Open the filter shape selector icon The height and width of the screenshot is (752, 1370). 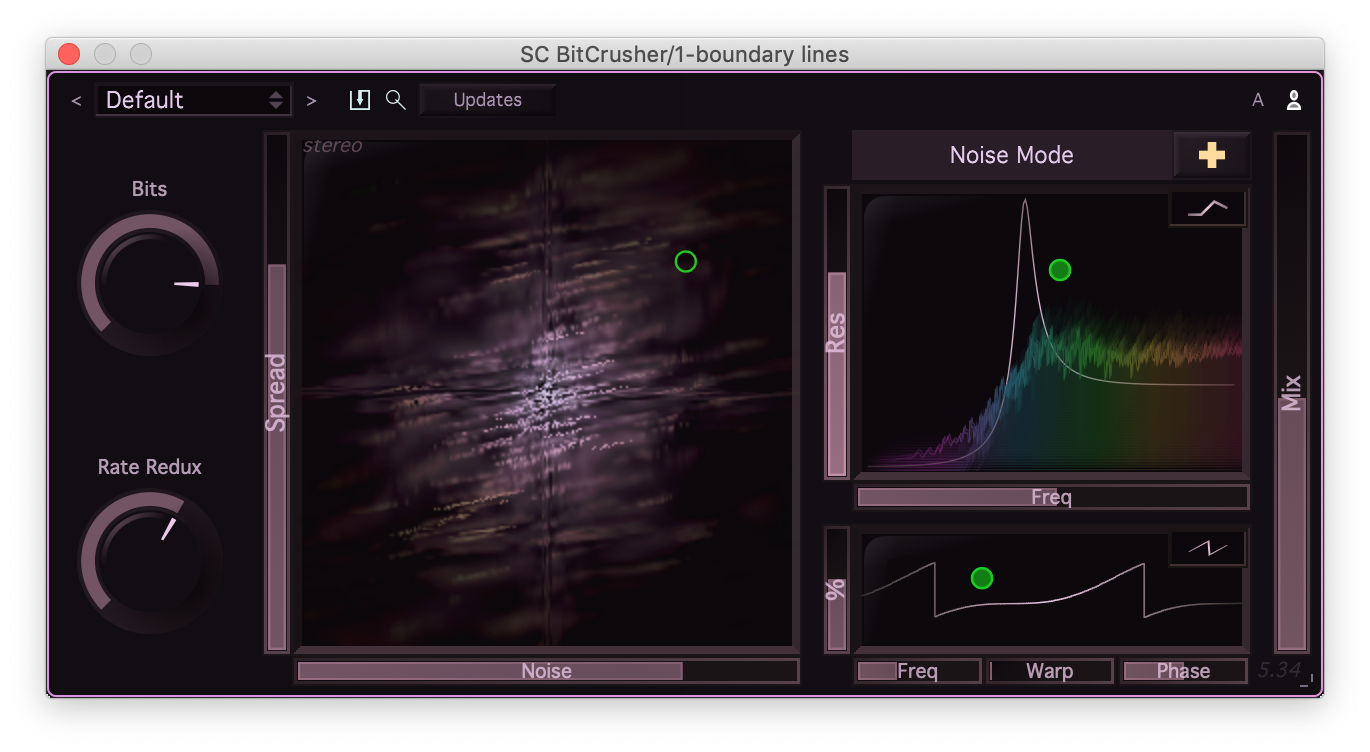click(1207, 208)
